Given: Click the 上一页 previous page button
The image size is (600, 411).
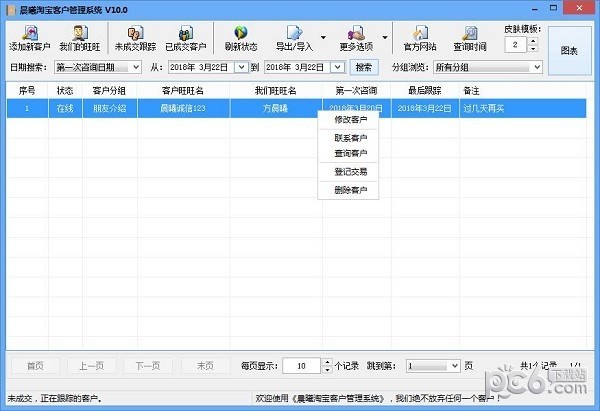Looking at the screenshot, I should point(91,366).
